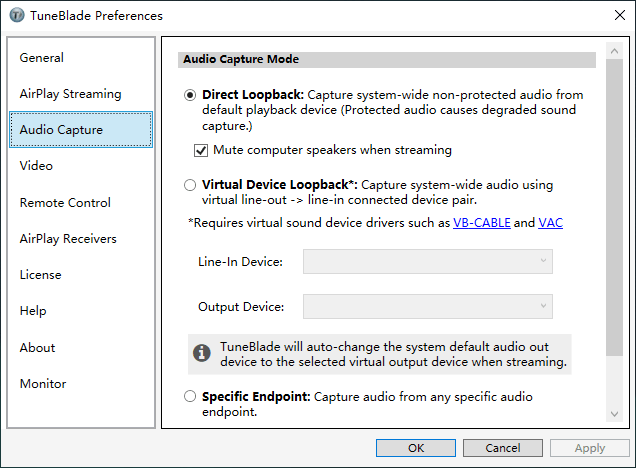This screenshot has height=468, width=636.
Task: Close the TuneBlade Preferences window
Action: coord(619,15)
